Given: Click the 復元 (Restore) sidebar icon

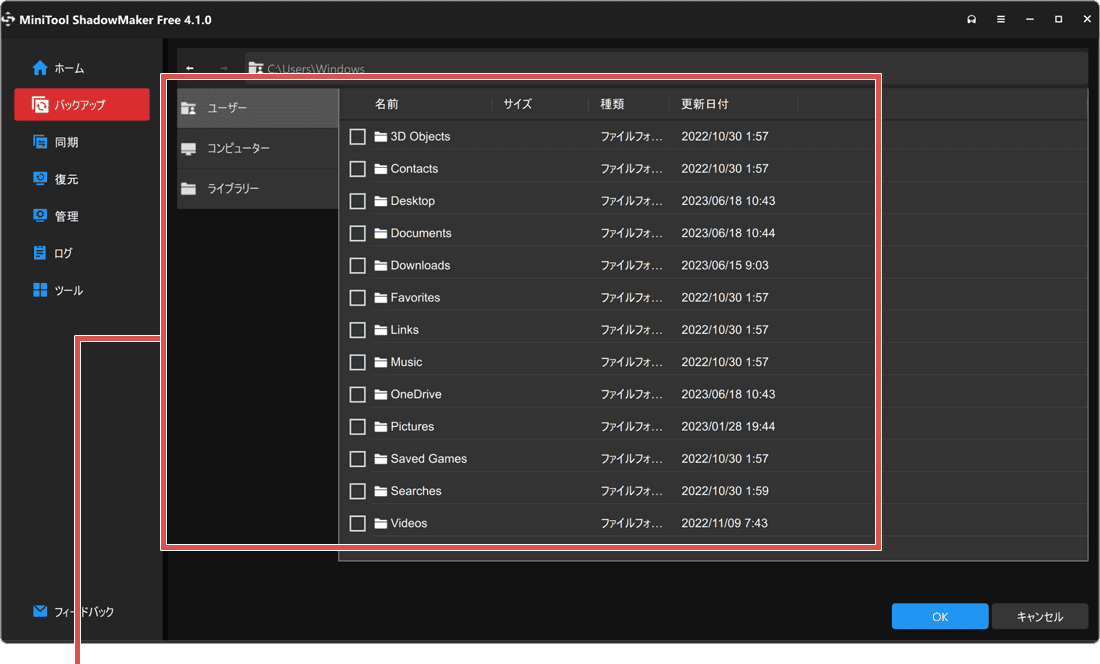Looking at the screenshot, I should [40, 178].
